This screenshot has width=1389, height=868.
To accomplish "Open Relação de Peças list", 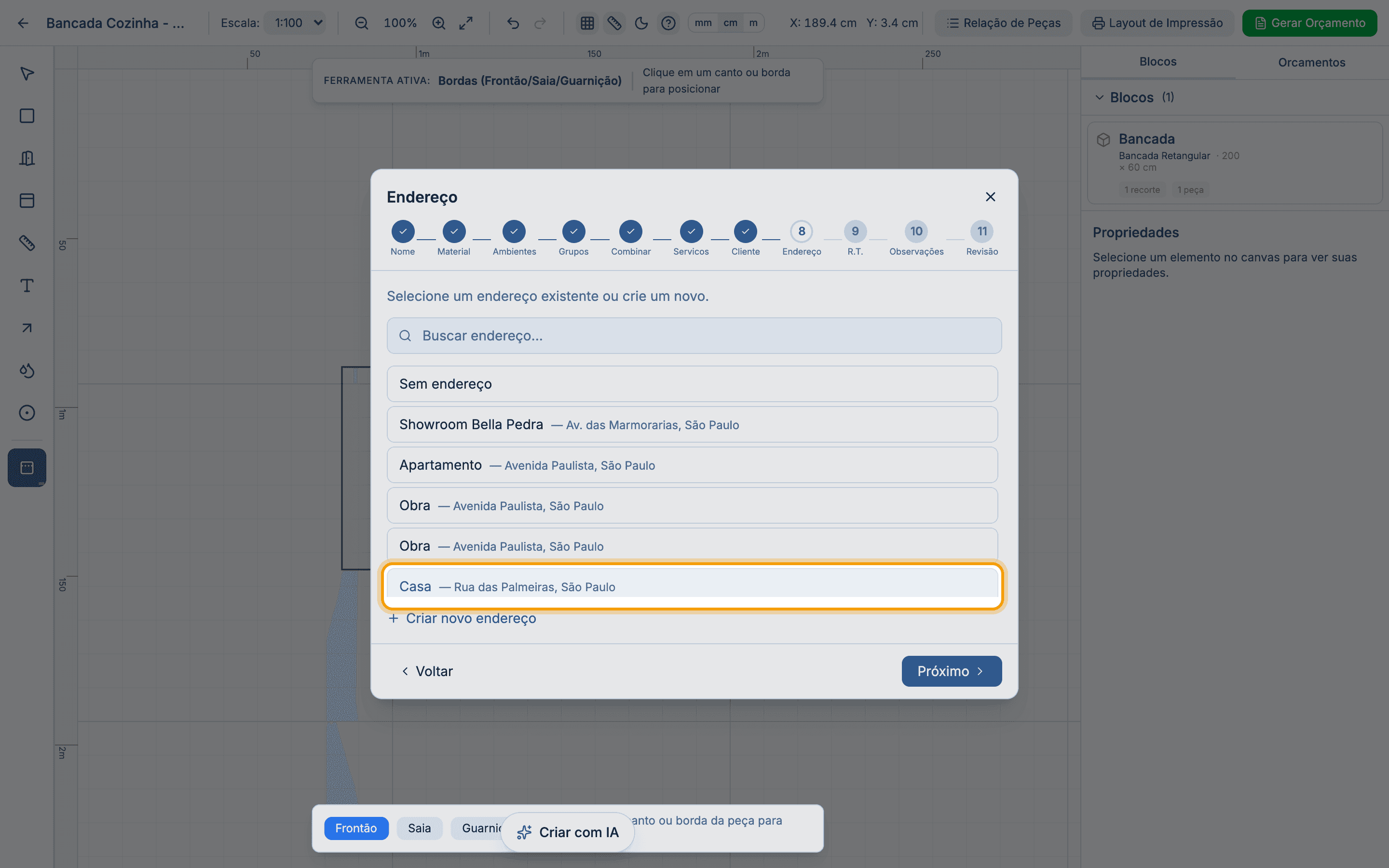I will (x=1003, y=23).
